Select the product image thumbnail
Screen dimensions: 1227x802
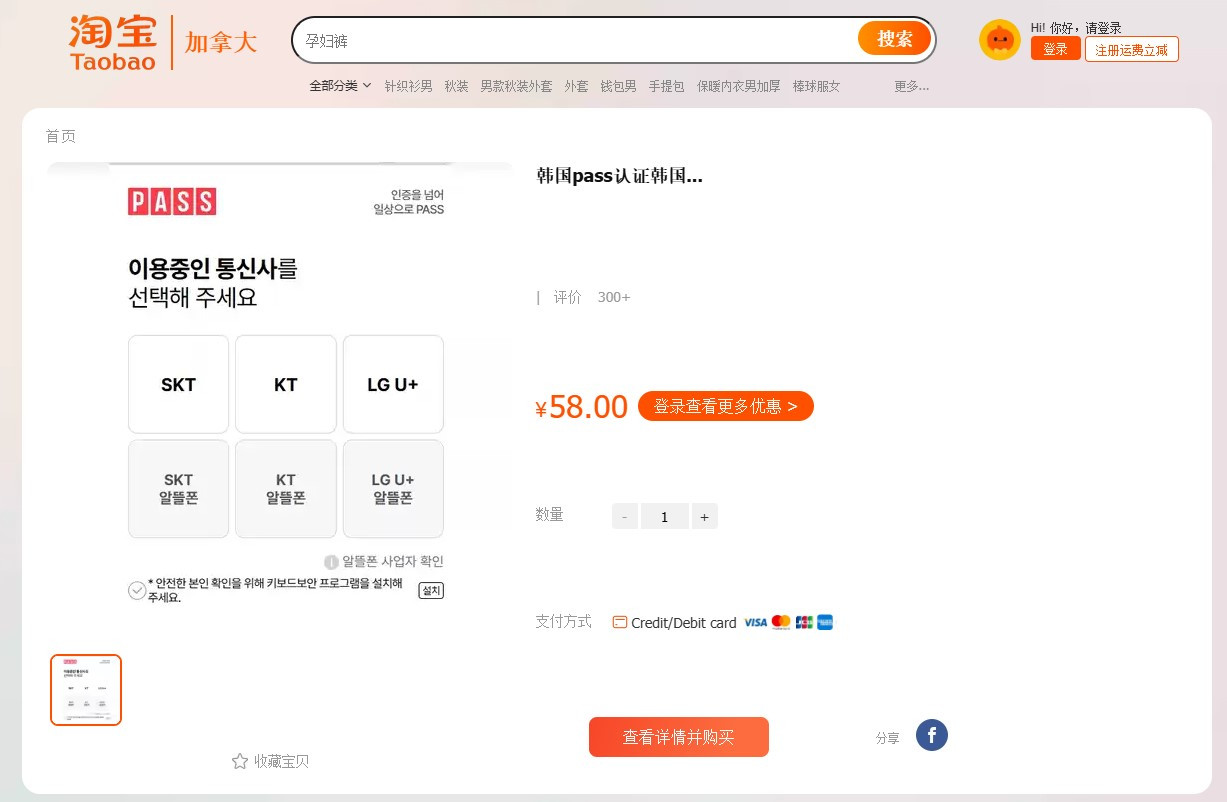86,690
